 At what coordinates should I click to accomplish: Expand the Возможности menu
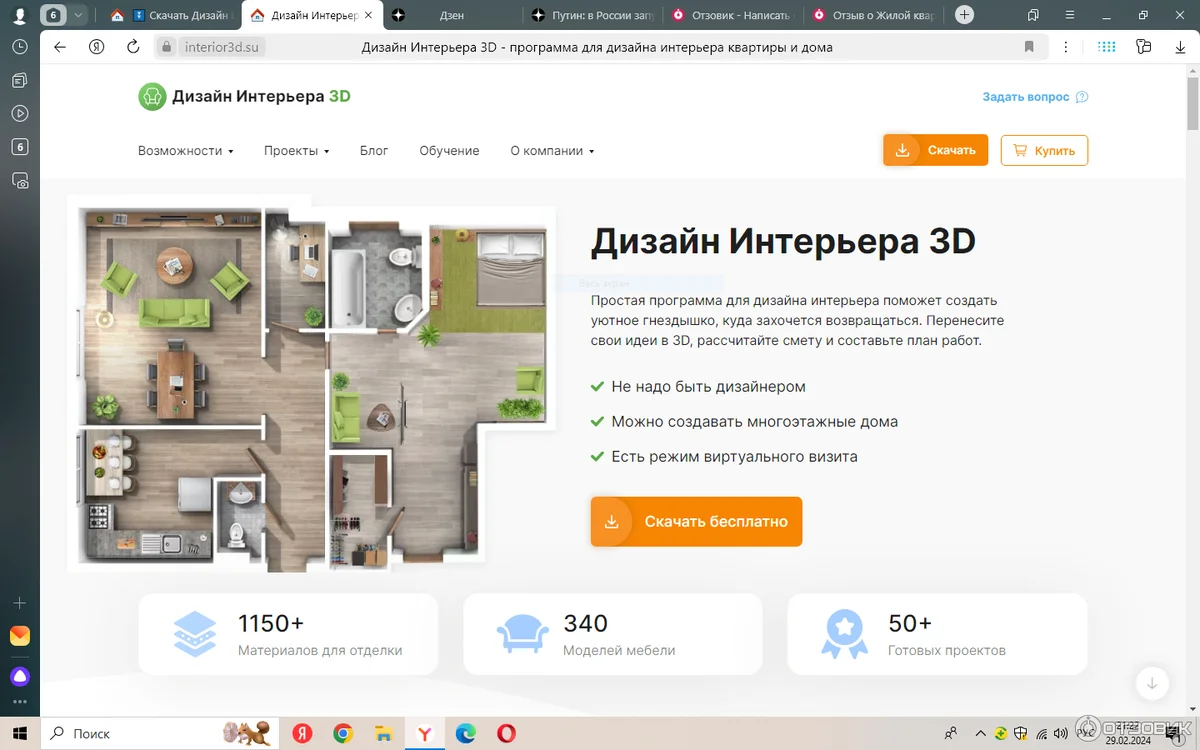pyautogui.click(x=185, y=151)
